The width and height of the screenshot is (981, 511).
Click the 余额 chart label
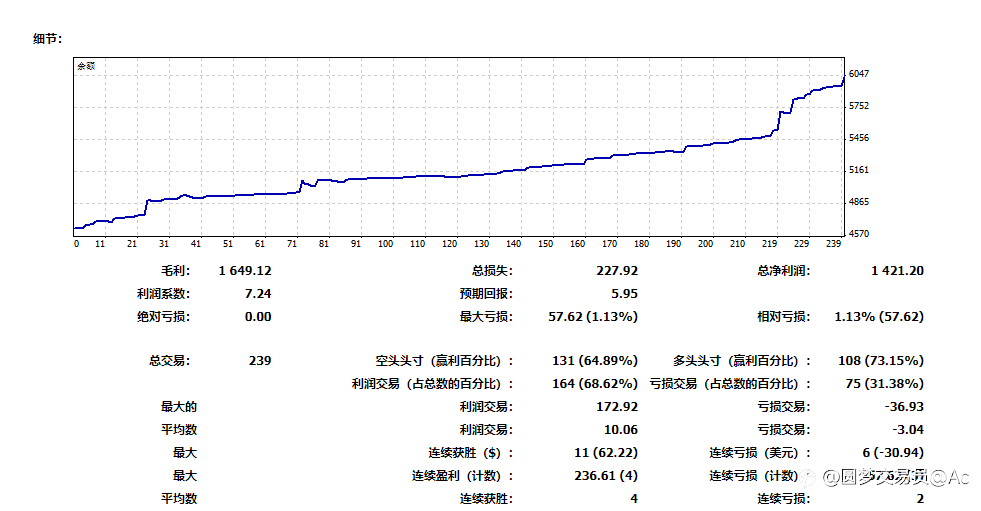[x=86, y=66]
